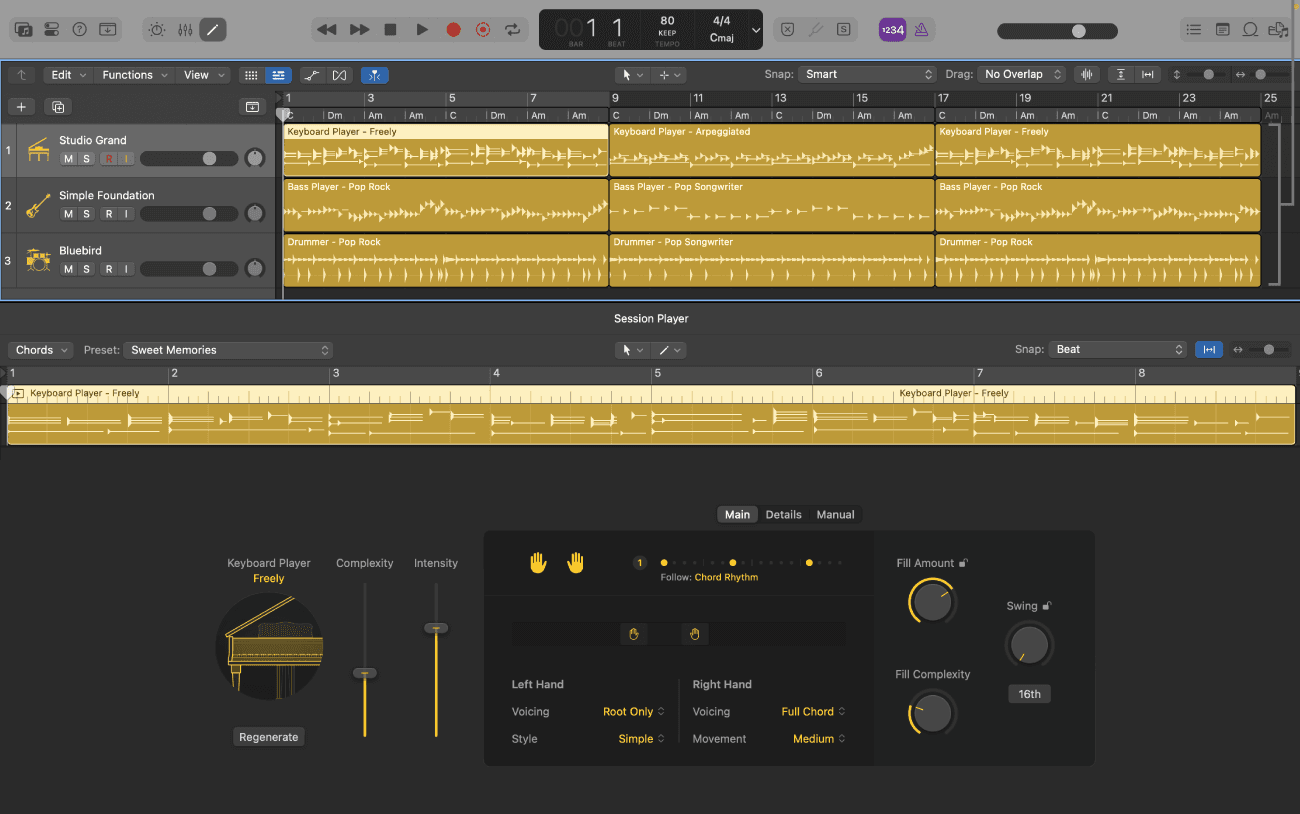Switch to the Main tab
This screenshot has height=814, width=1300.
coord(737,514)
